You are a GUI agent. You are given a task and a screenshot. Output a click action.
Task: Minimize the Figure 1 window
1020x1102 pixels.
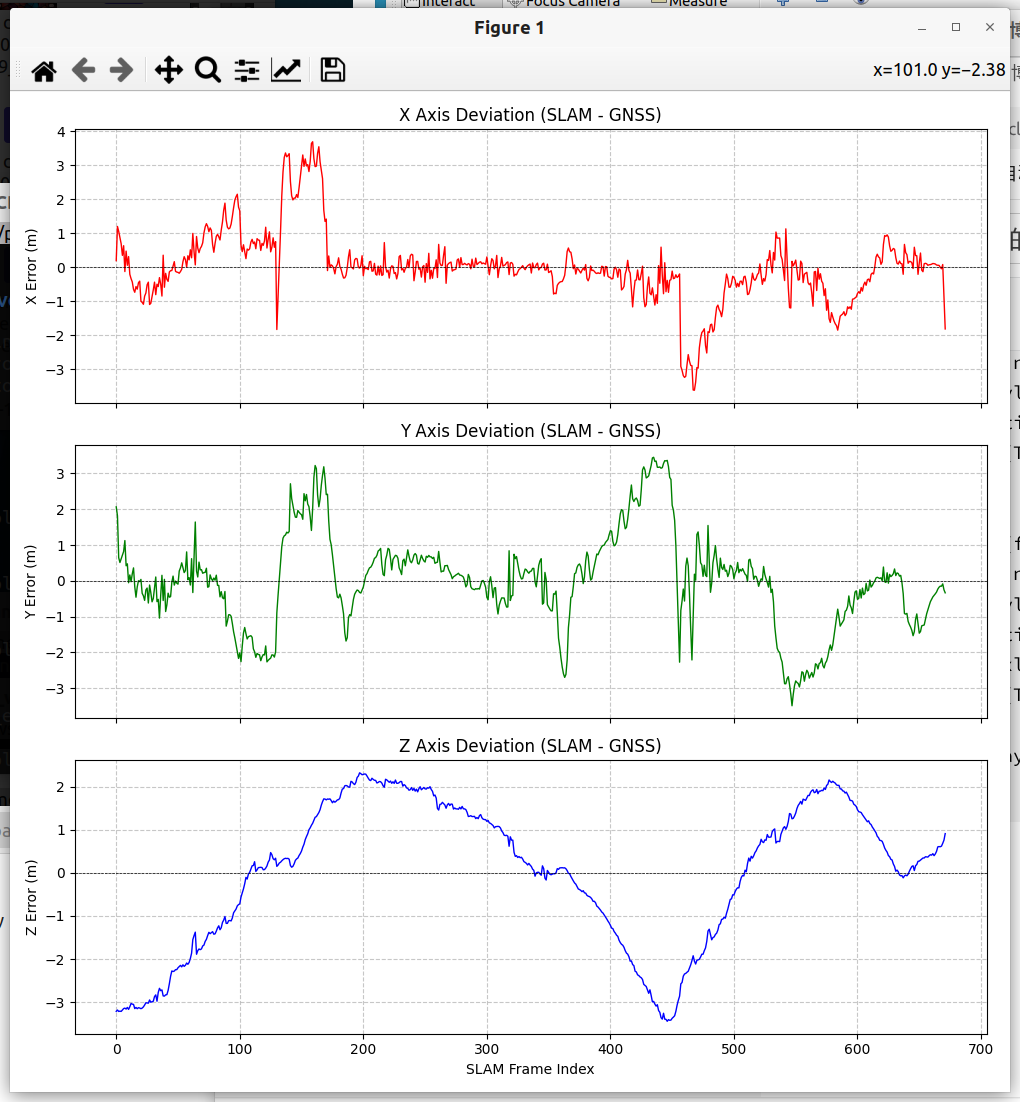(922, 28)
